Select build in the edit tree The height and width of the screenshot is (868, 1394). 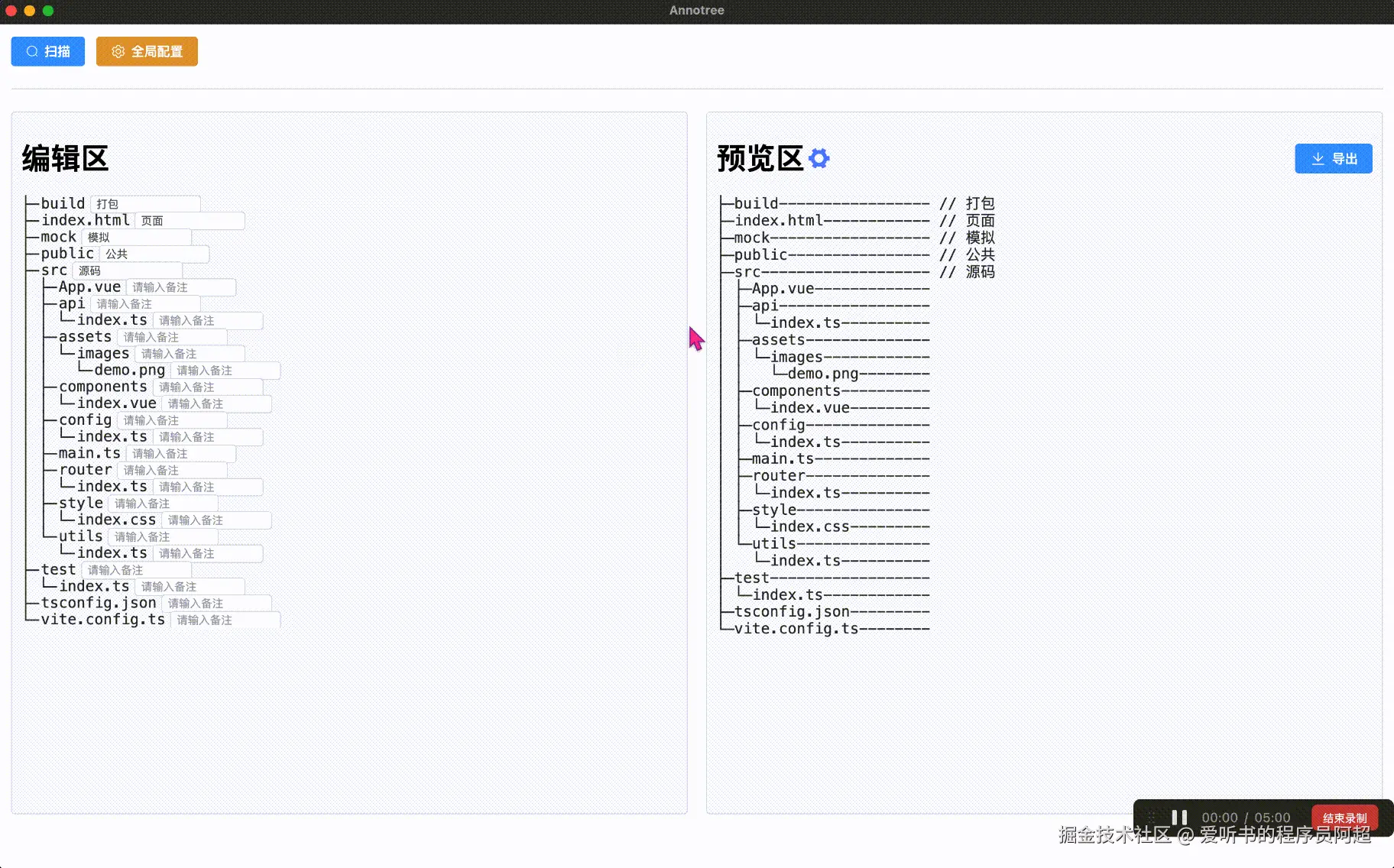click(x=63, y=203)
